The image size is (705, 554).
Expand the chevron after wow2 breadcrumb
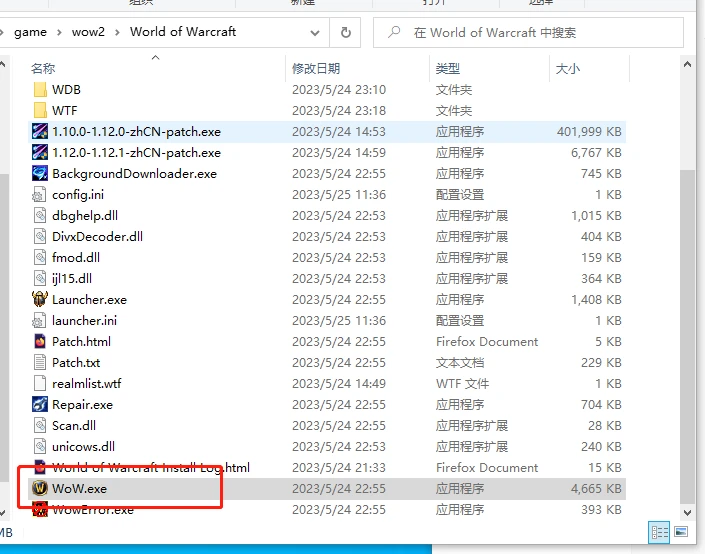tap(117, 32)
